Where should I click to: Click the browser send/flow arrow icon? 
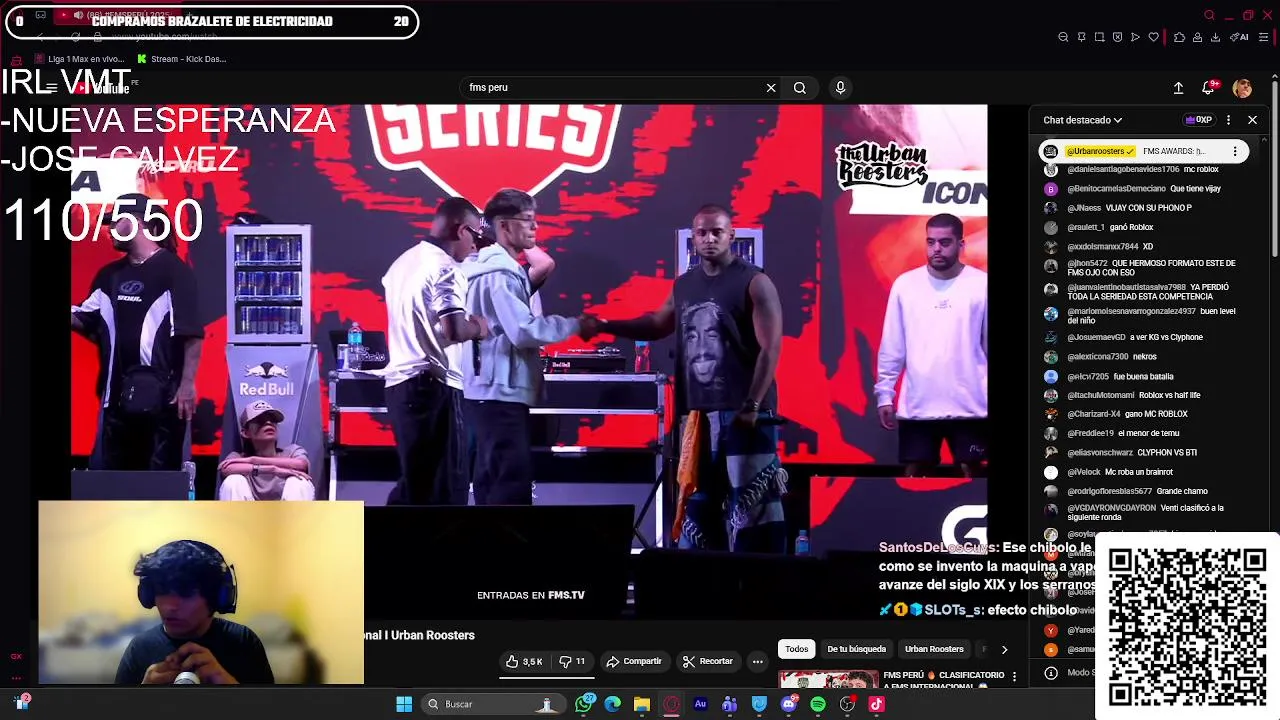click(1135, 37)
